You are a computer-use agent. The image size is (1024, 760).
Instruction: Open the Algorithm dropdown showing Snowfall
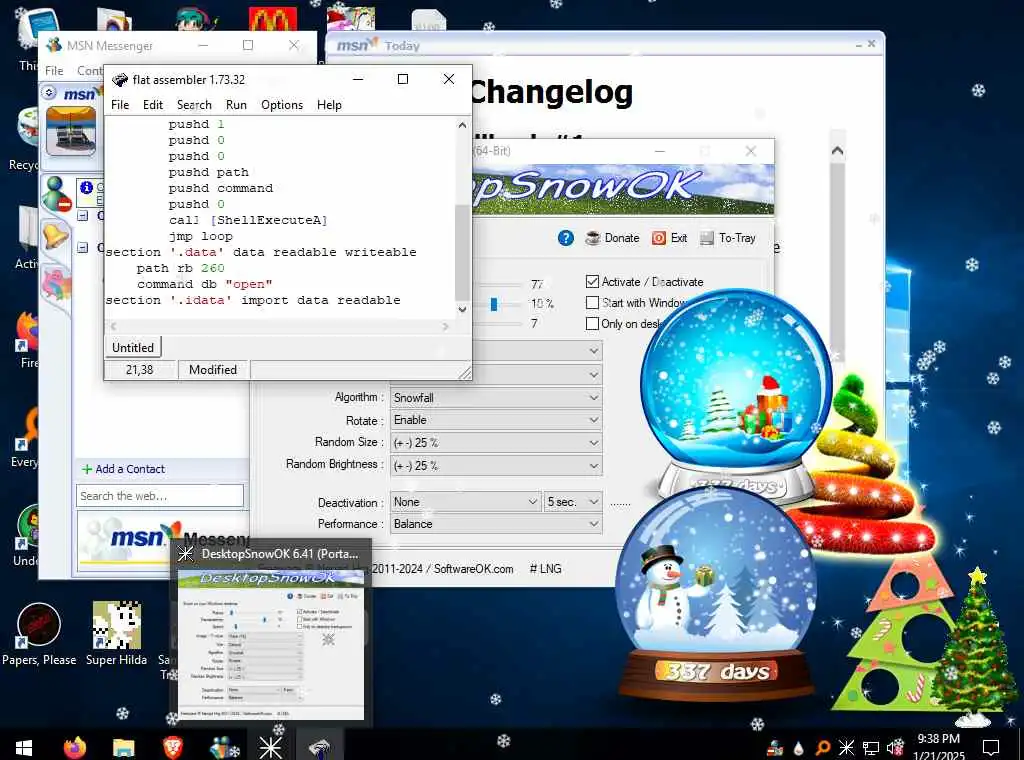pyautogui.click(x=496, y=397)
